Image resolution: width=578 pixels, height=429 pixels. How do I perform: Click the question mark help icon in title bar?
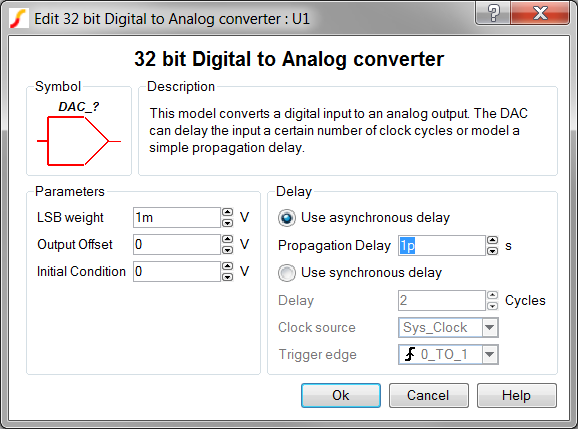point(493,14)
